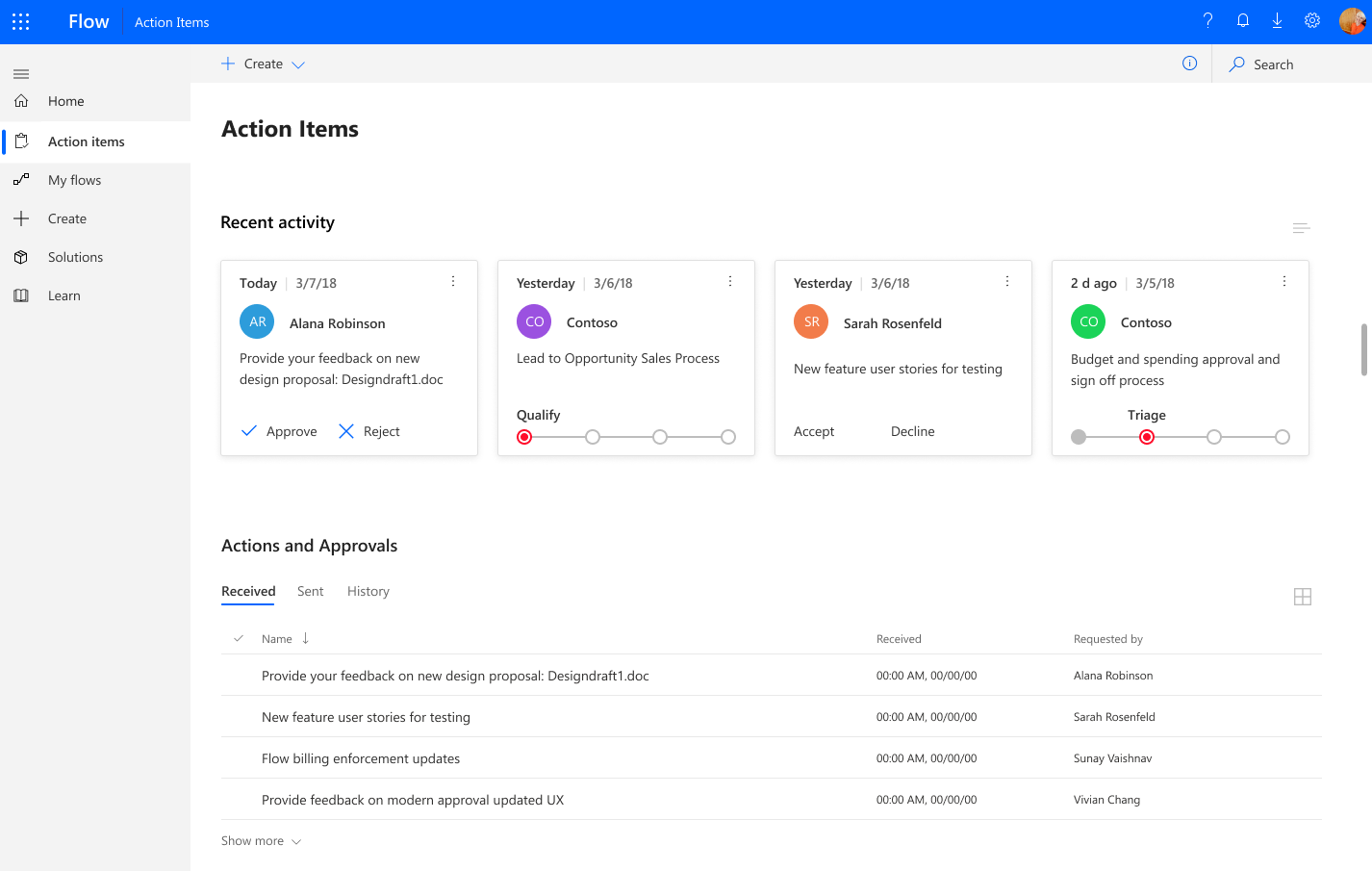Open the settings gear icon
This screenshot has height=871, width=1372.
click(x=1312, y=20)
